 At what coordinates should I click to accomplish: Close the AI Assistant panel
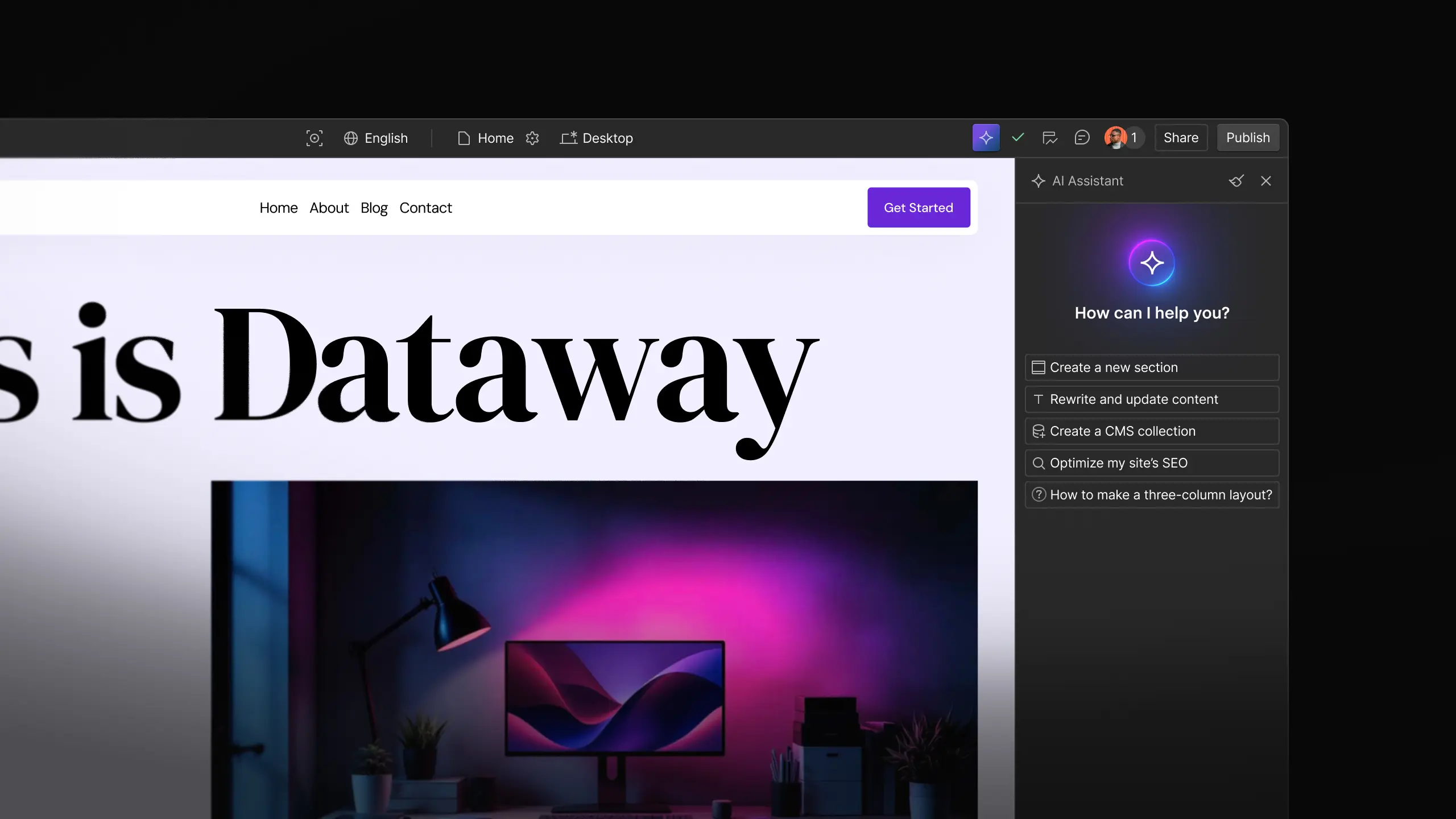click(1267, 181)
